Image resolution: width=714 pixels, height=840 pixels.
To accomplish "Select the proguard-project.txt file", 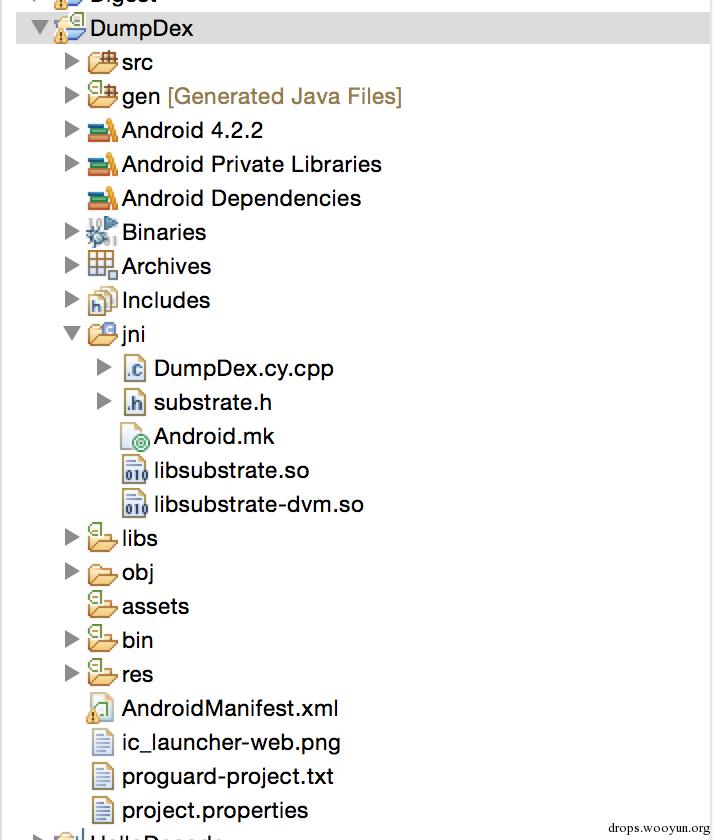I will (x=227, y=776).
